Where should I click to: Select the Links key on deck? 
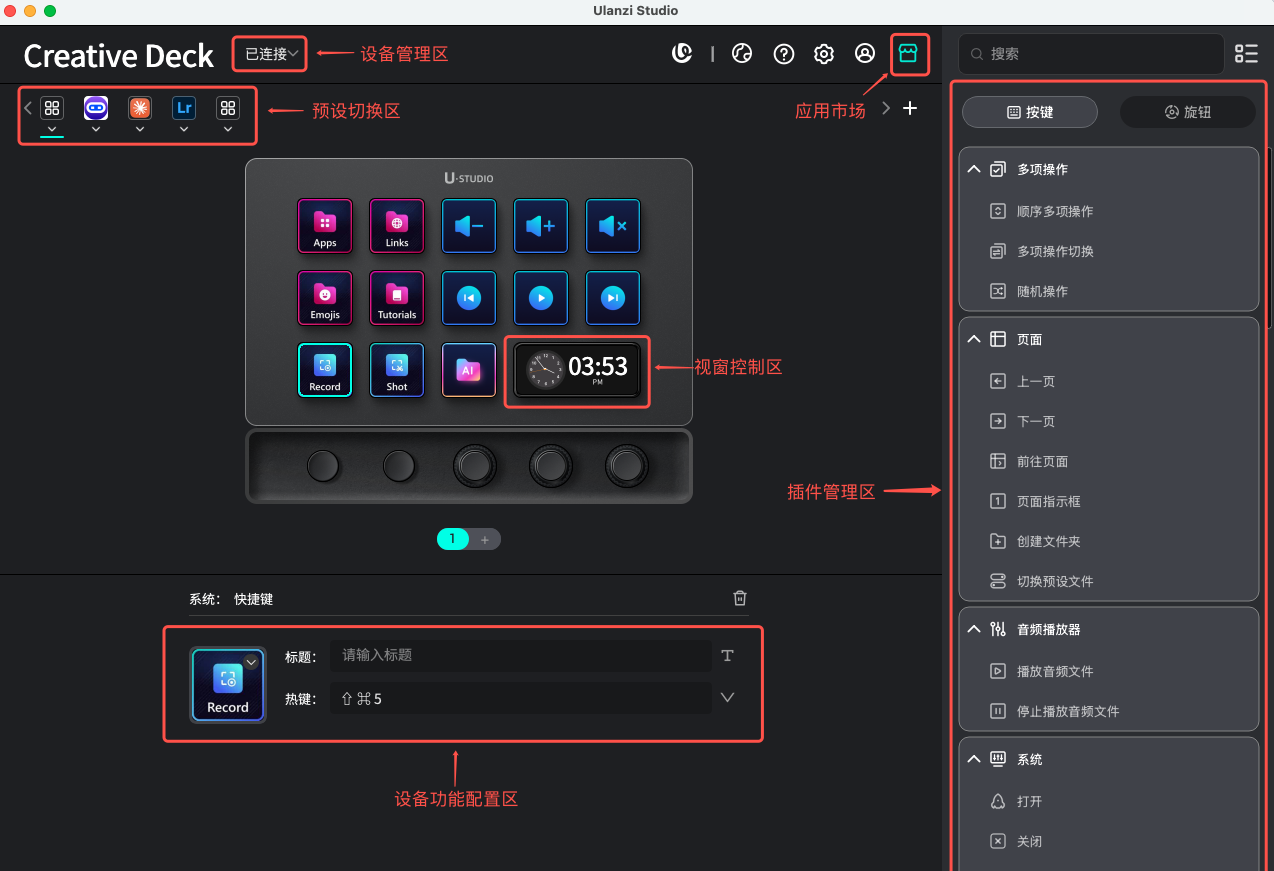tap(397, 226)
